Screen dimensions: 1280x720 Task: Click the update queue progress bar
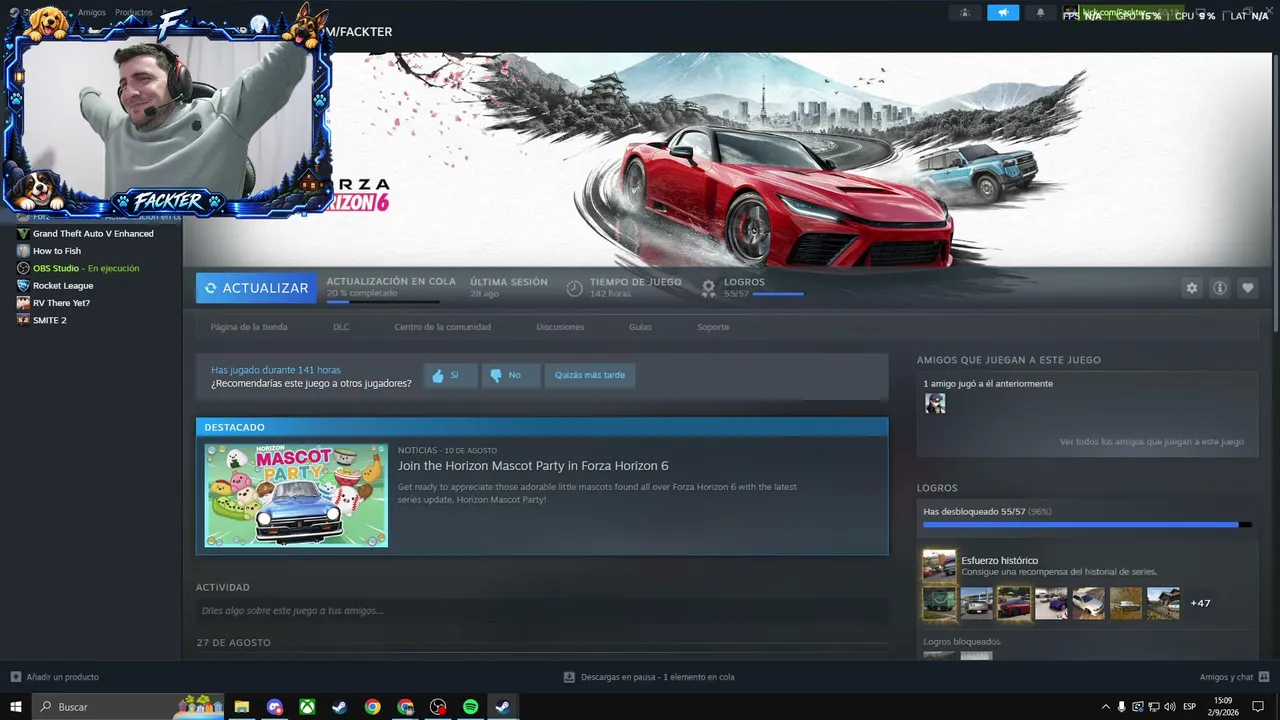[x=382, y=302]
